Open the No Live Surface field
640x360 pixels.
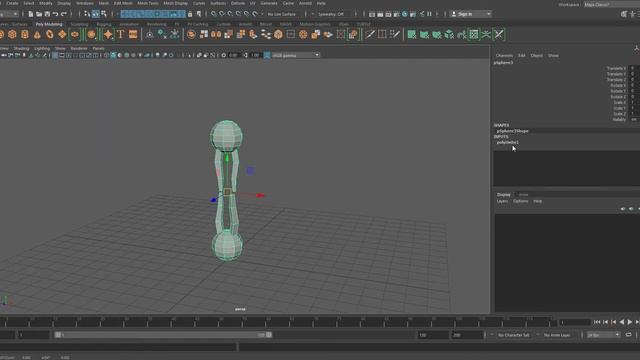tap(282, 14)
